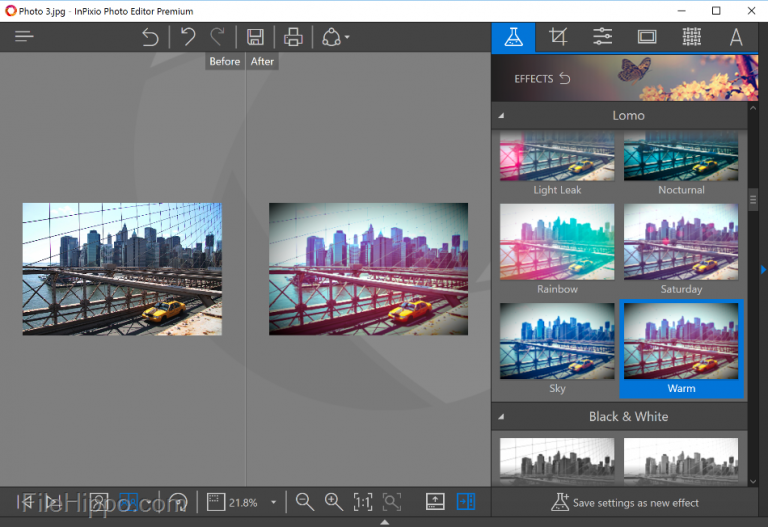
Task: Toggle the right side panel visibility
Action: tap(465, 502)
